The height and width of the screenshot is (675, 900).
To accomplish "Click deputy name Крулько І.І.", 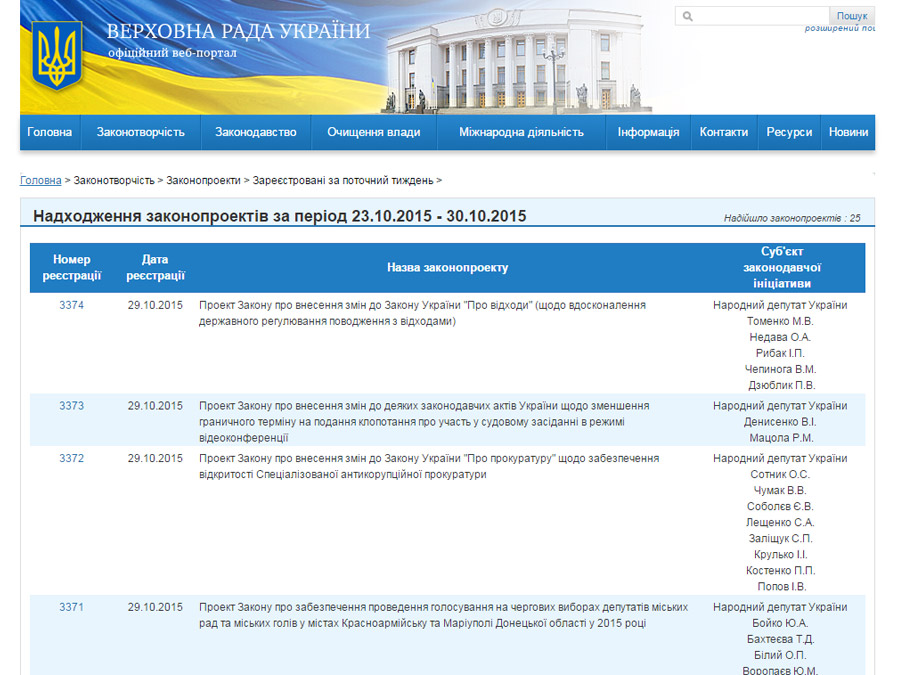I will (780, 555).
